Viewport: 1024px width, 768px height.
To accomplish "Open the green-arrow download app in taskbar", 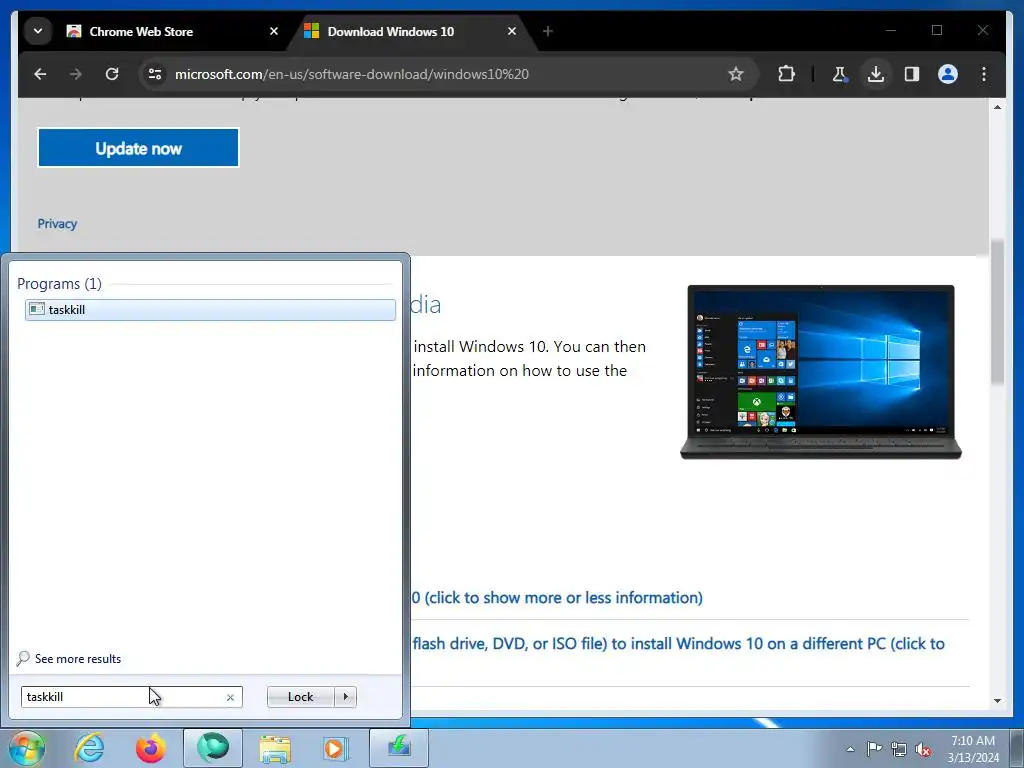I will pyautogui.click(x=399, y=748).
